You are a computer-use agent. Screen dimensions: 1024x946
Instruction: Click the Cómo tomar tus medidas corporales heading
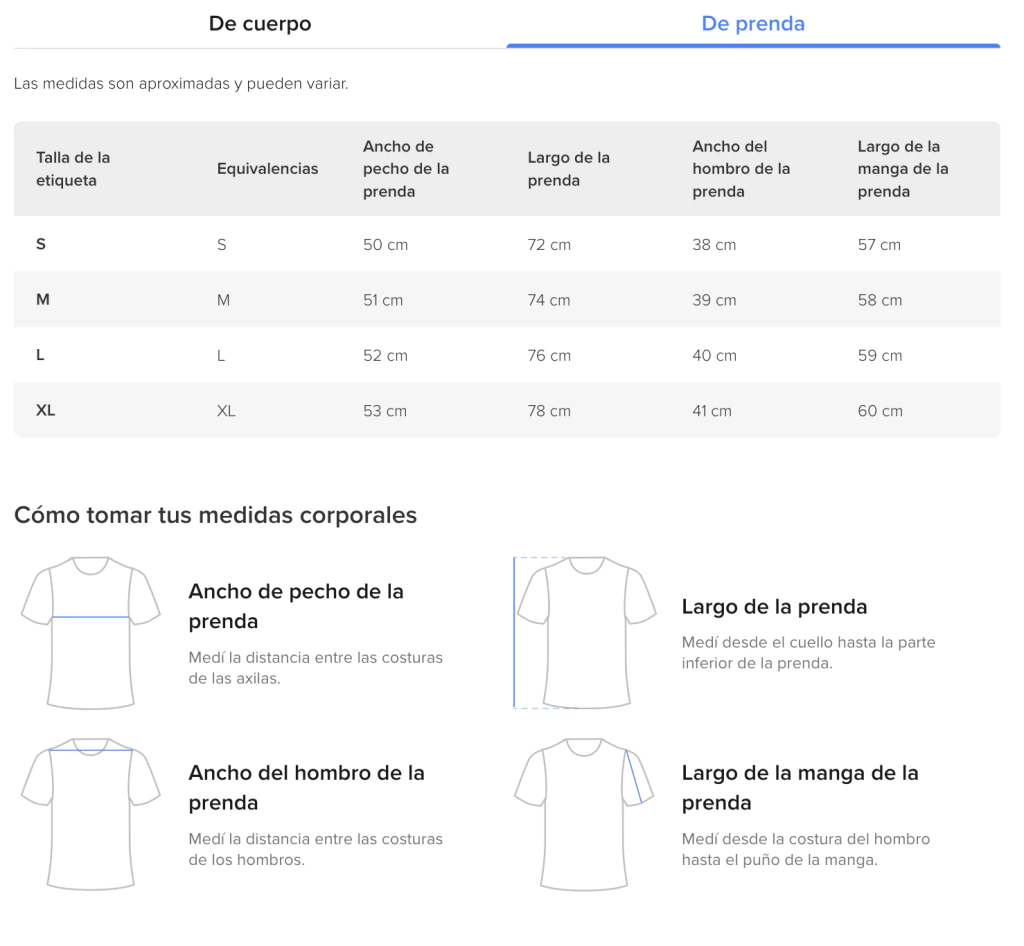click(x=215, y=515)
